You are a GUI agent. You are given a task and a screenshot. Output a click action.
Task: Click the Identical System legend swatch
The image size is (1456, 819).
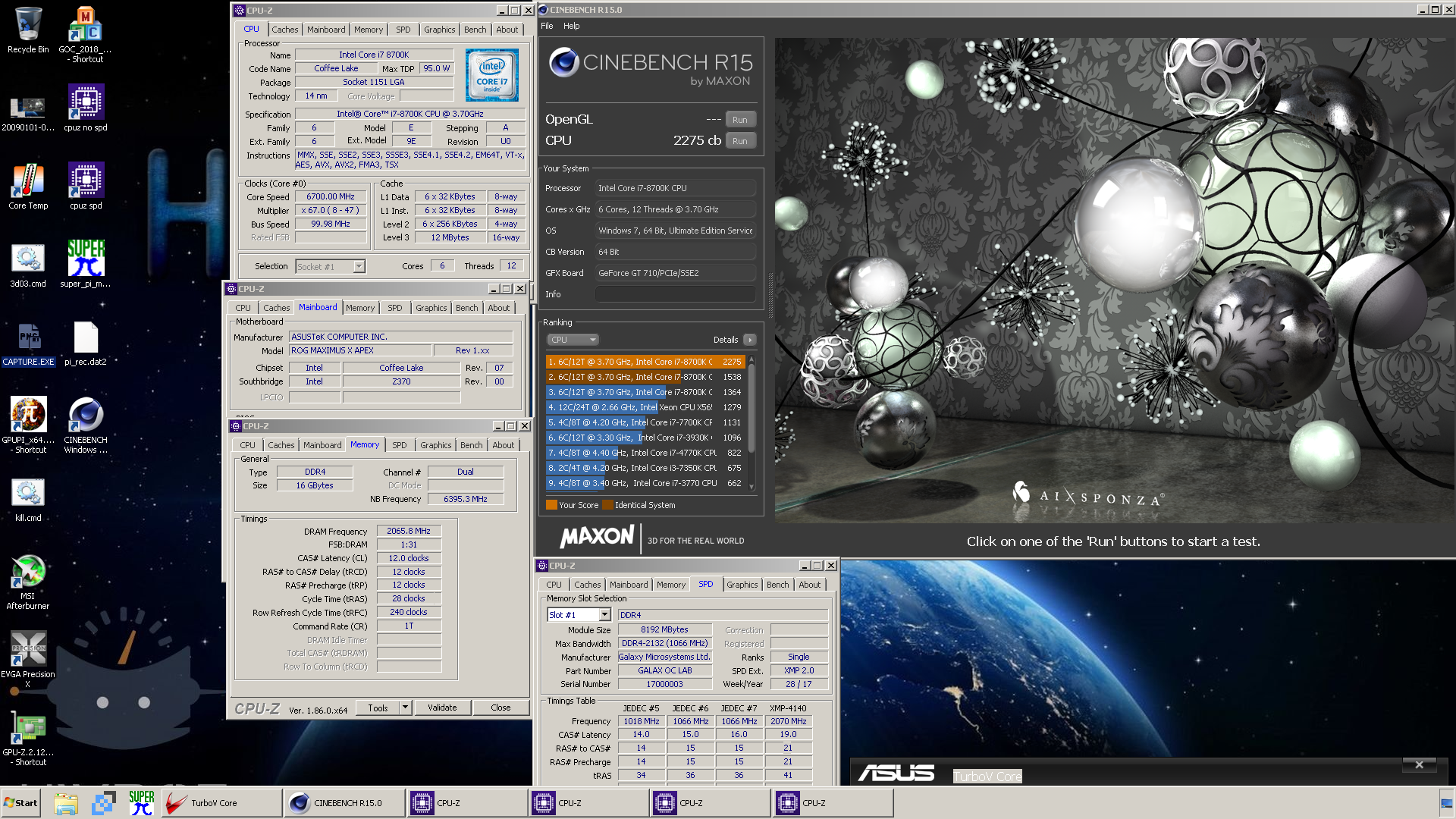607,505
